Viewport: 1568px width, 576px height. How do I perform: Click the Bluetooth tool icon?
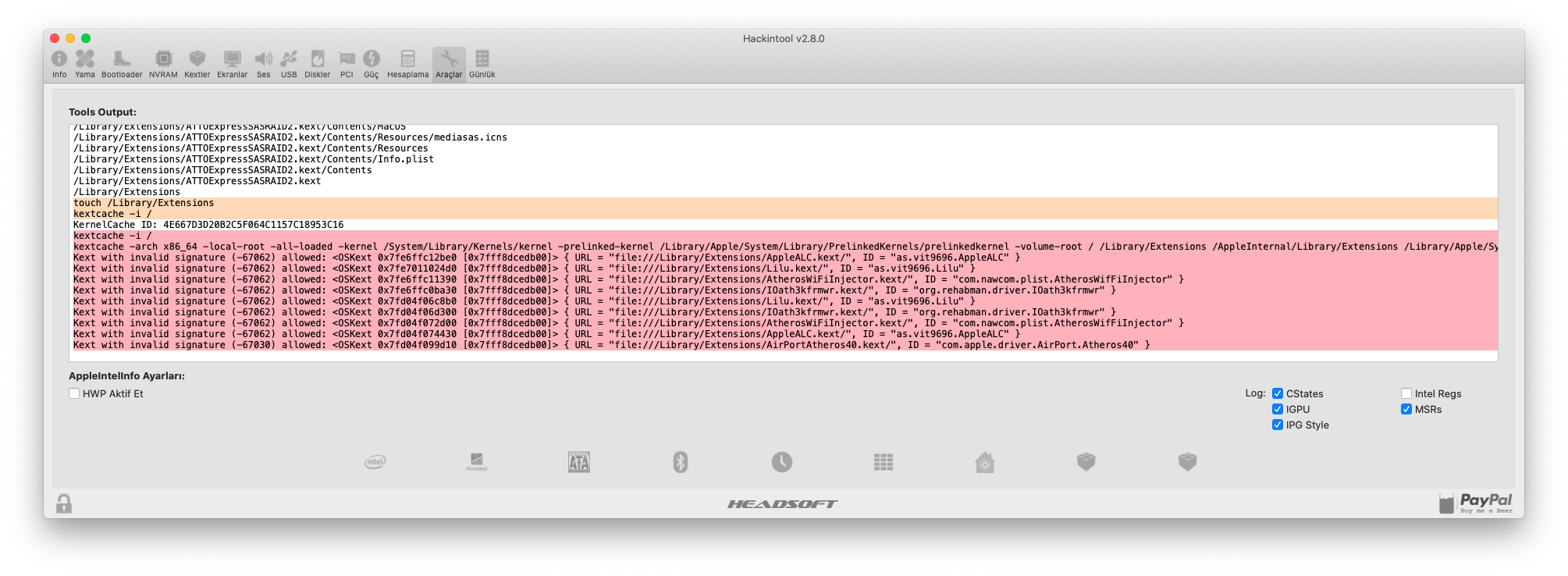[681, 462]
